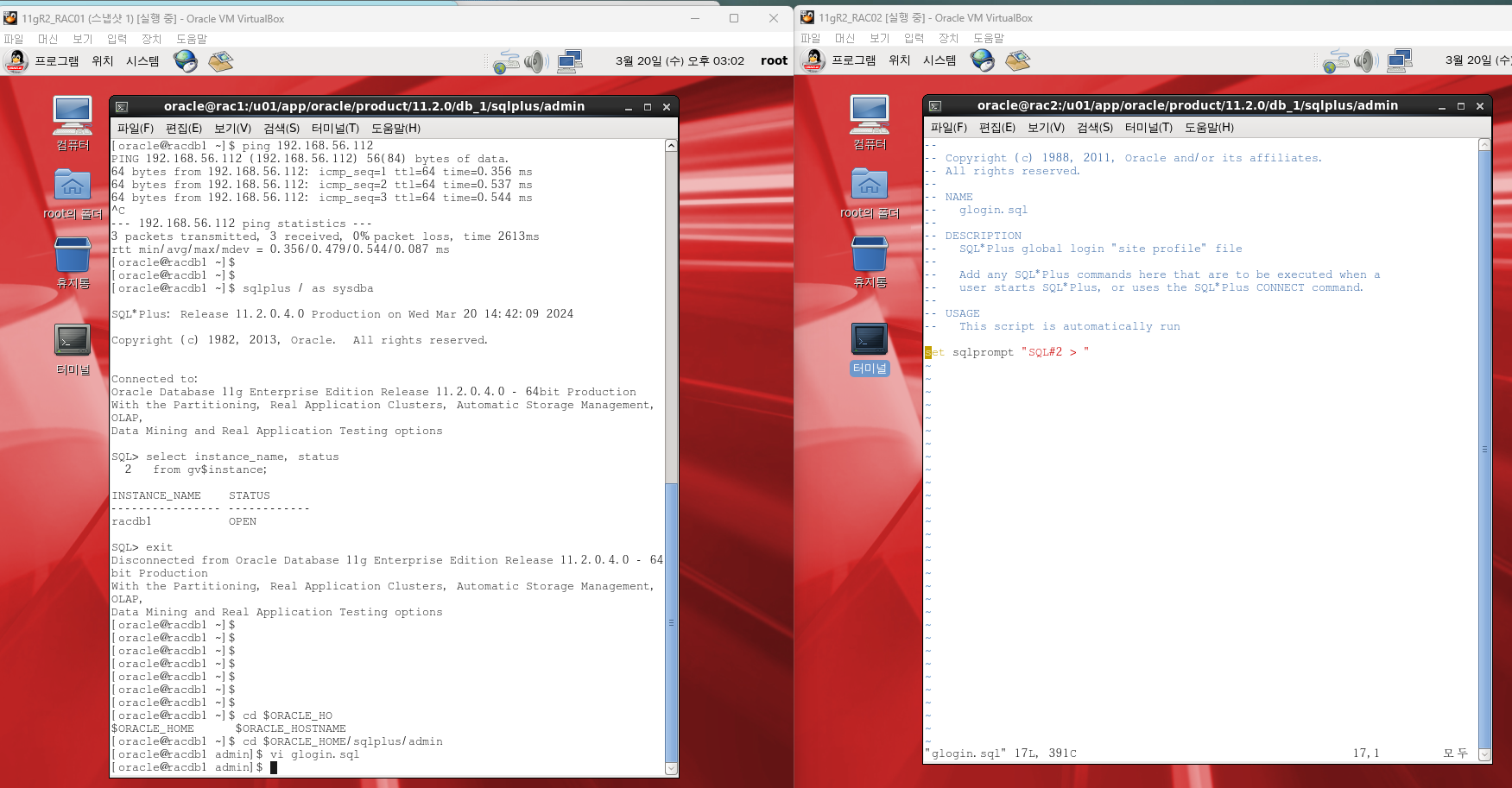Screen dimensions: 1512x788
Task: Open 검색(S) menu in the rac2 terminal
Action: click(x=1095, y=128)
